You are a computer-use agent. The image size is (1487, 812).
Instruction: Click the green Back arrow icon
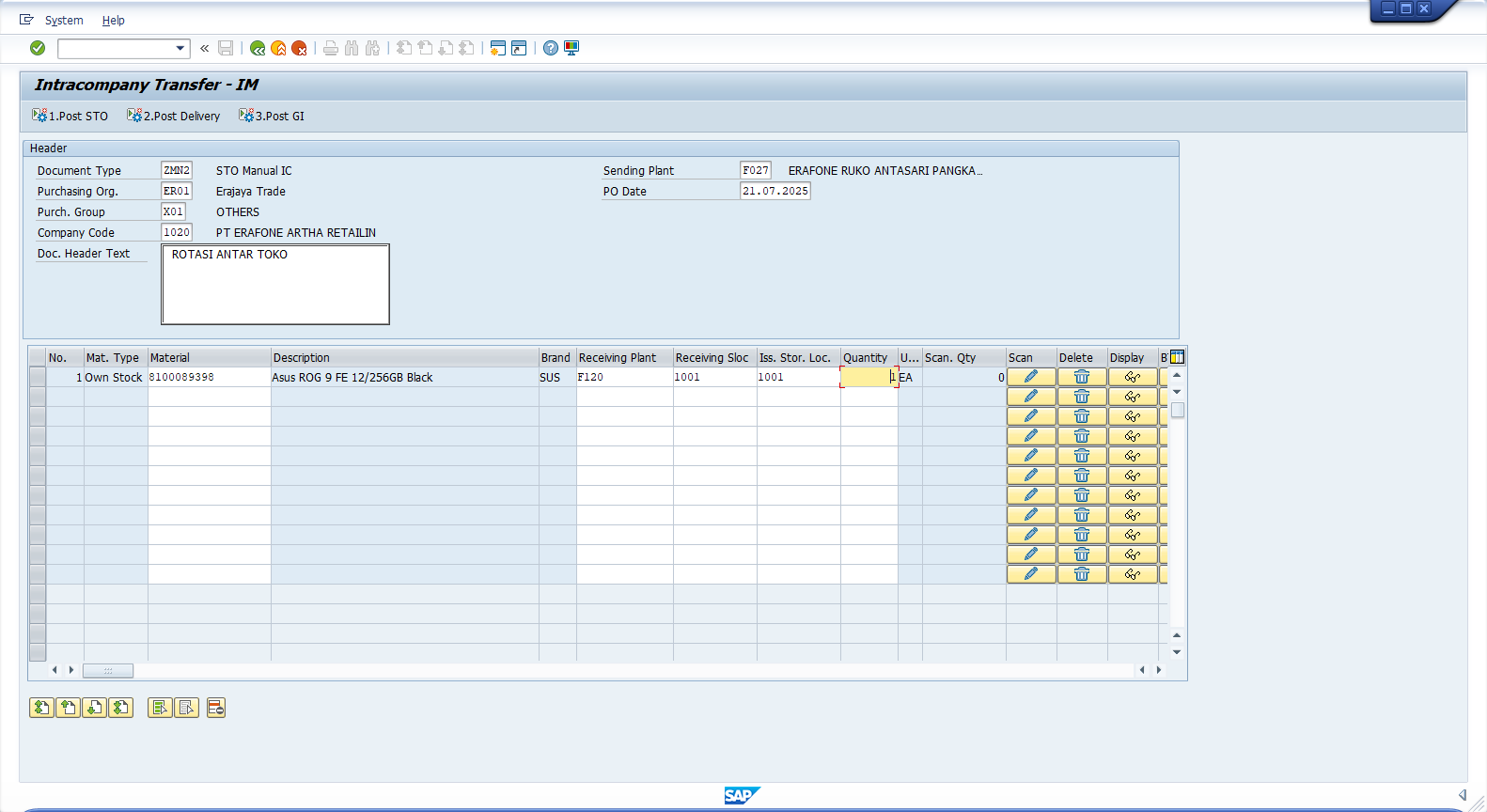tap(258, 48)
